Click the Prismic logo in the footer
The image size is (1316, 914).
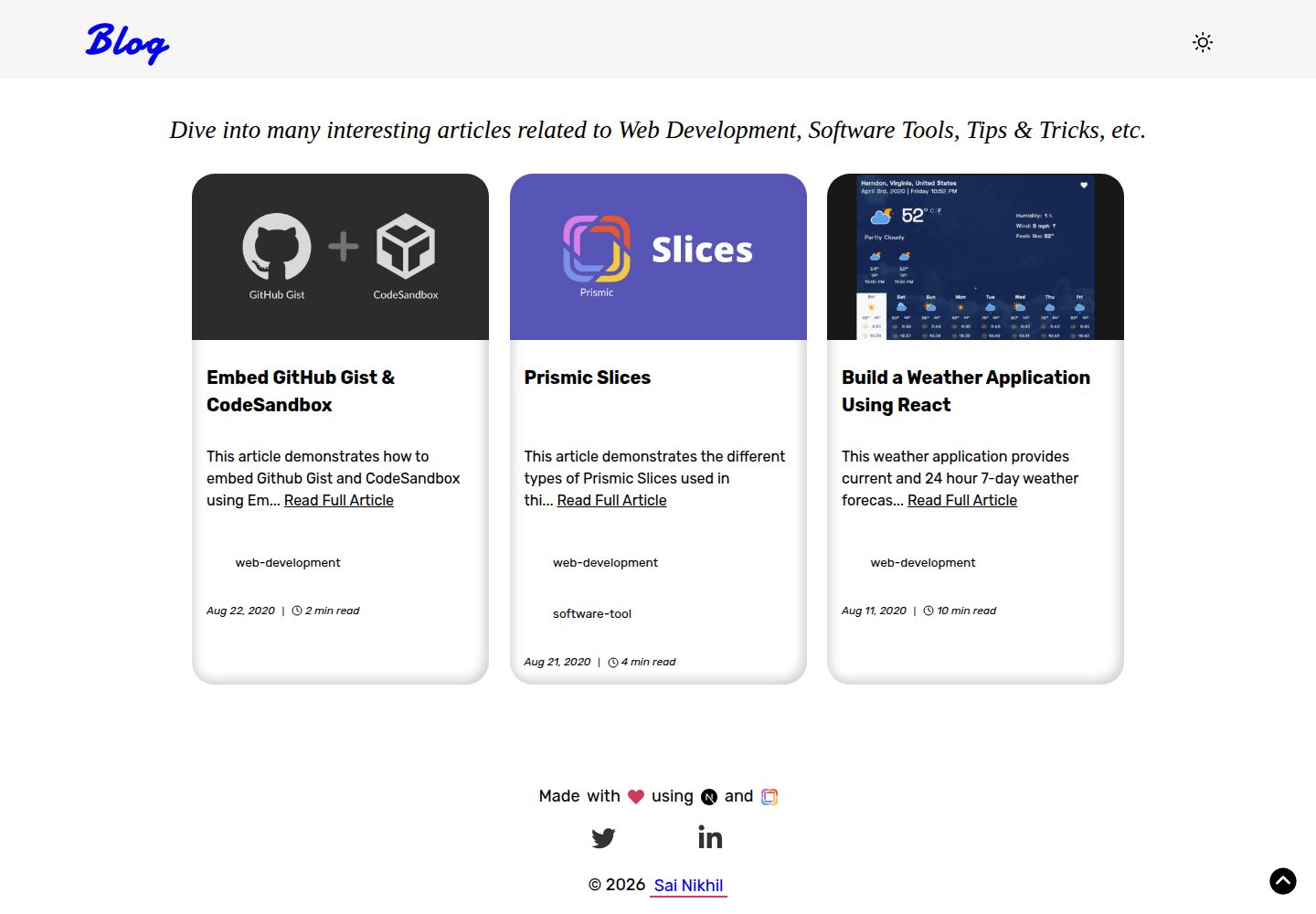pyautogui.click(x=769, y=797)
